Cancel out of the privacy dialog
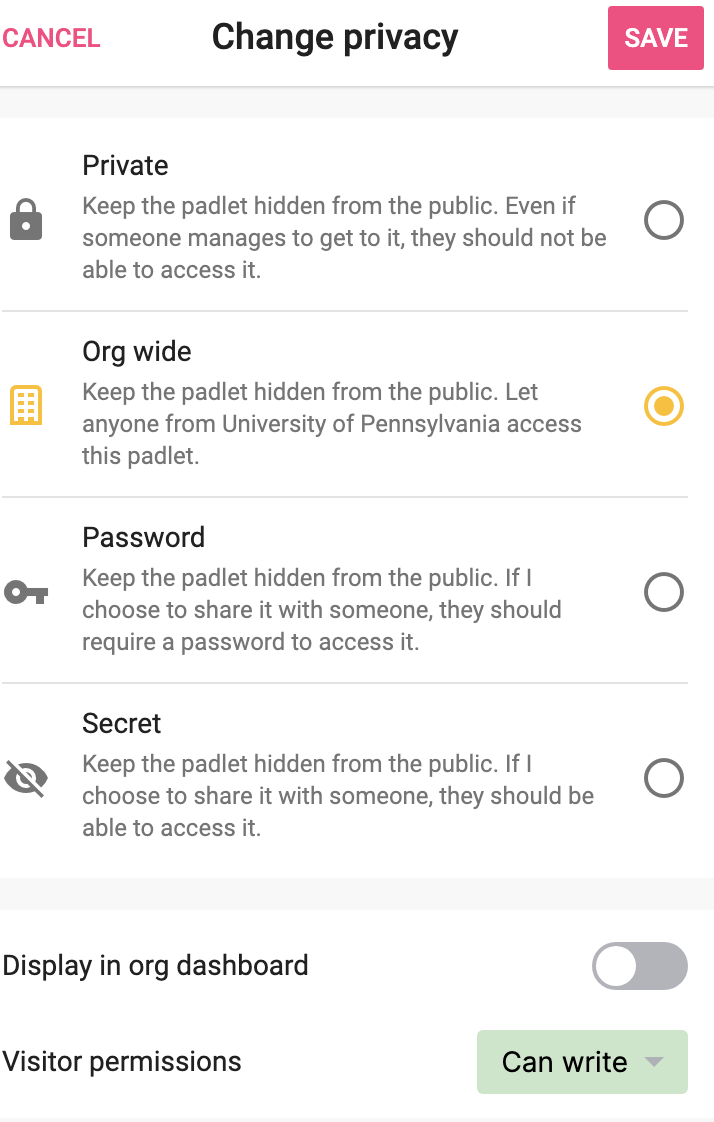Image resolution: width=714 pixels, height=1122 pixels. (51, 38)
